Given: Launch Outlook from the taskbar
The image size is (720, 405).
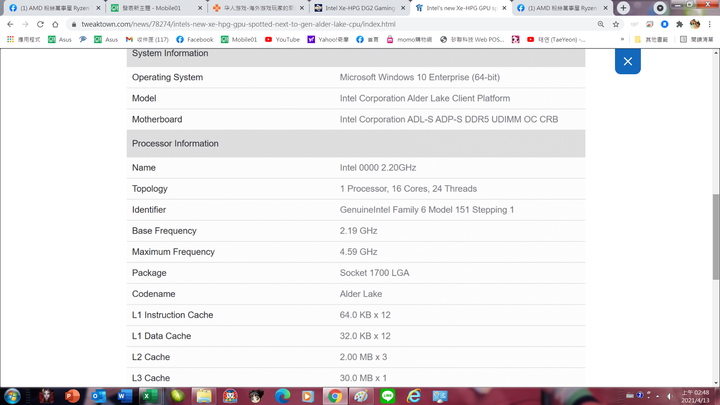Looking at the screenshot, I should 98,396.
